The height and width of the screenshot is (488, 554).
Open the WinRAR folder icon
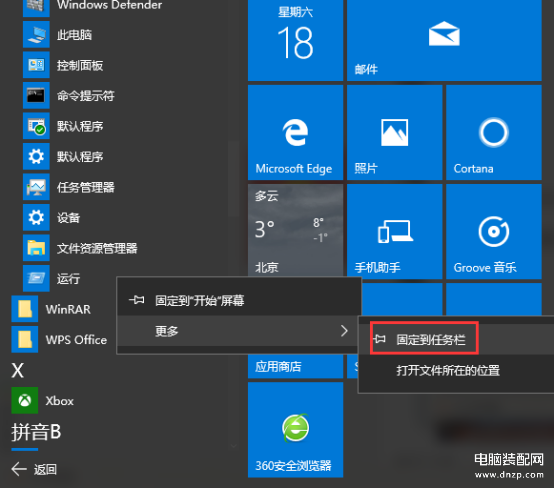tap(25, 309)
